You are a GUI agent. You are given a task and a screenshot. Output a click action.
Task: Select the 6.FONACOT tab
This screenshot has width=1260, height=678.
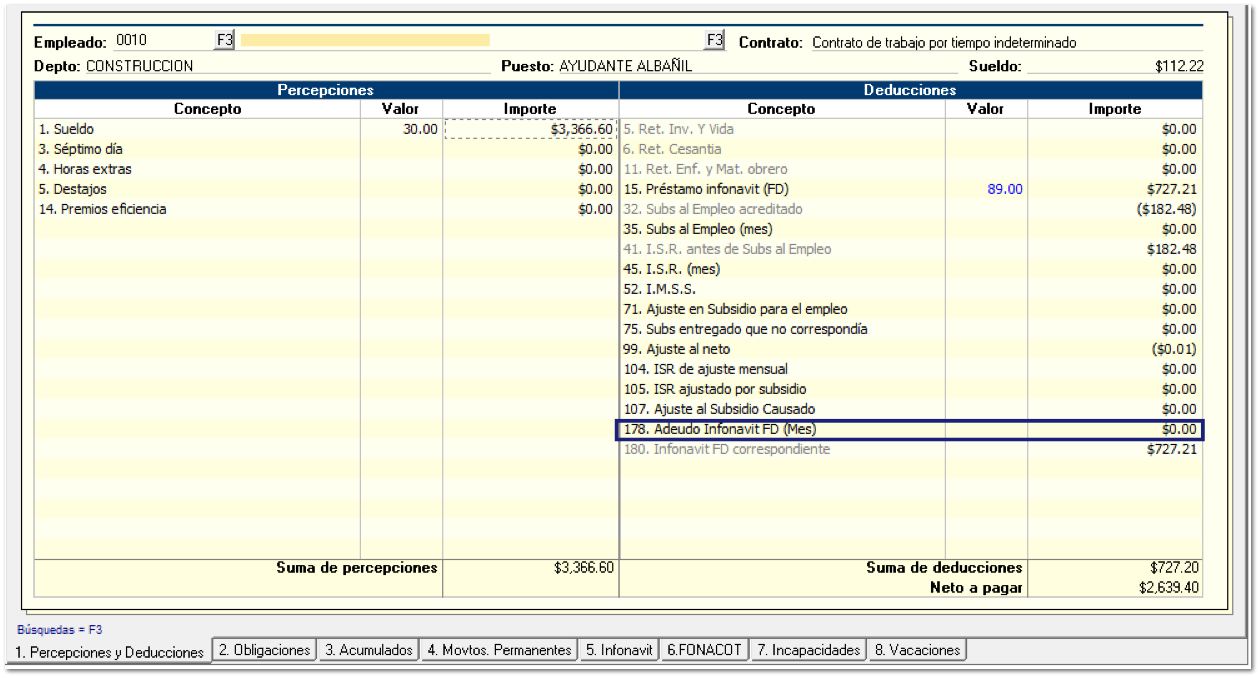[x=705, y=650]
